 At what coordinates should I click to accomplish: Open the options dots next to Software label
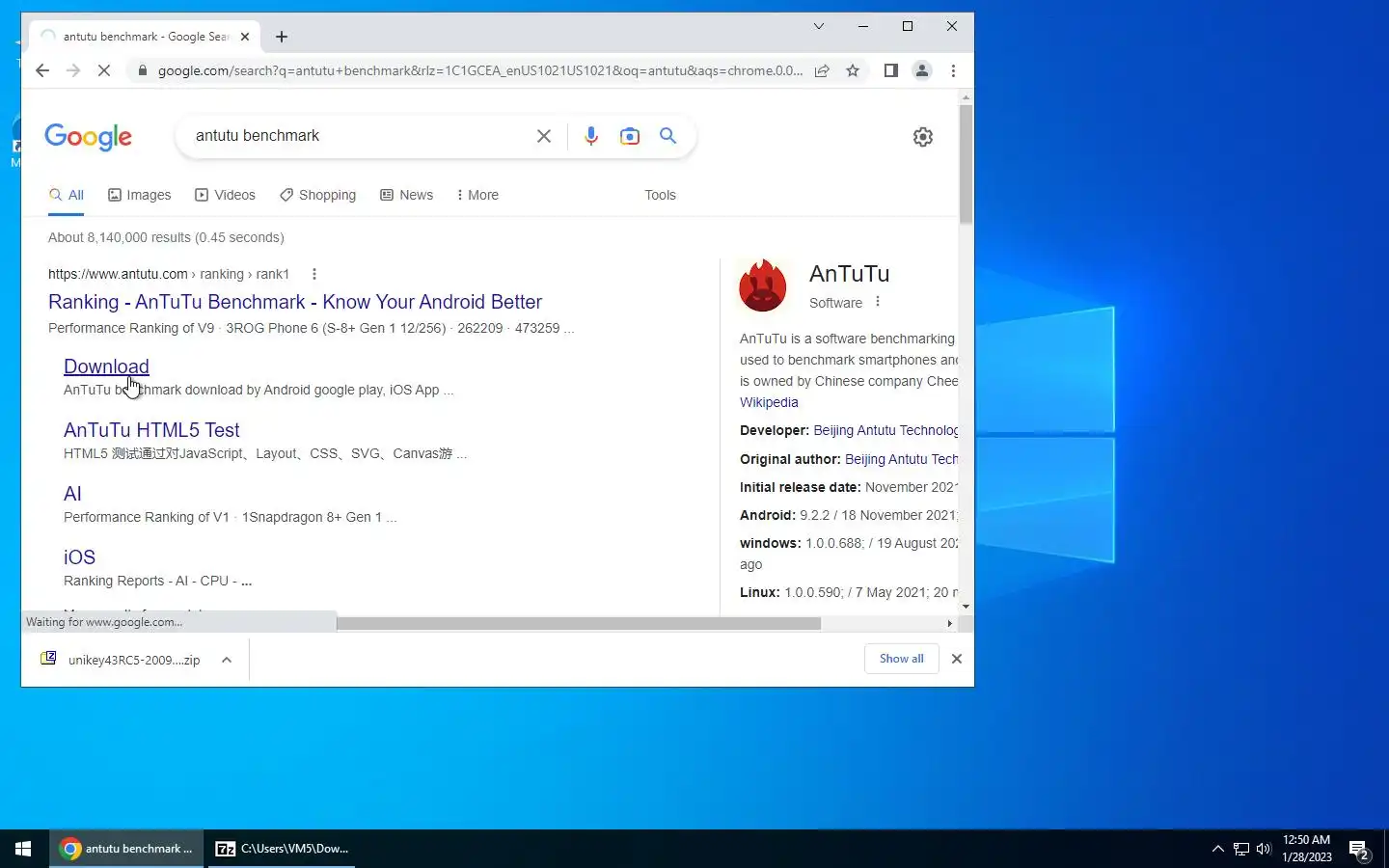point(878,302)
